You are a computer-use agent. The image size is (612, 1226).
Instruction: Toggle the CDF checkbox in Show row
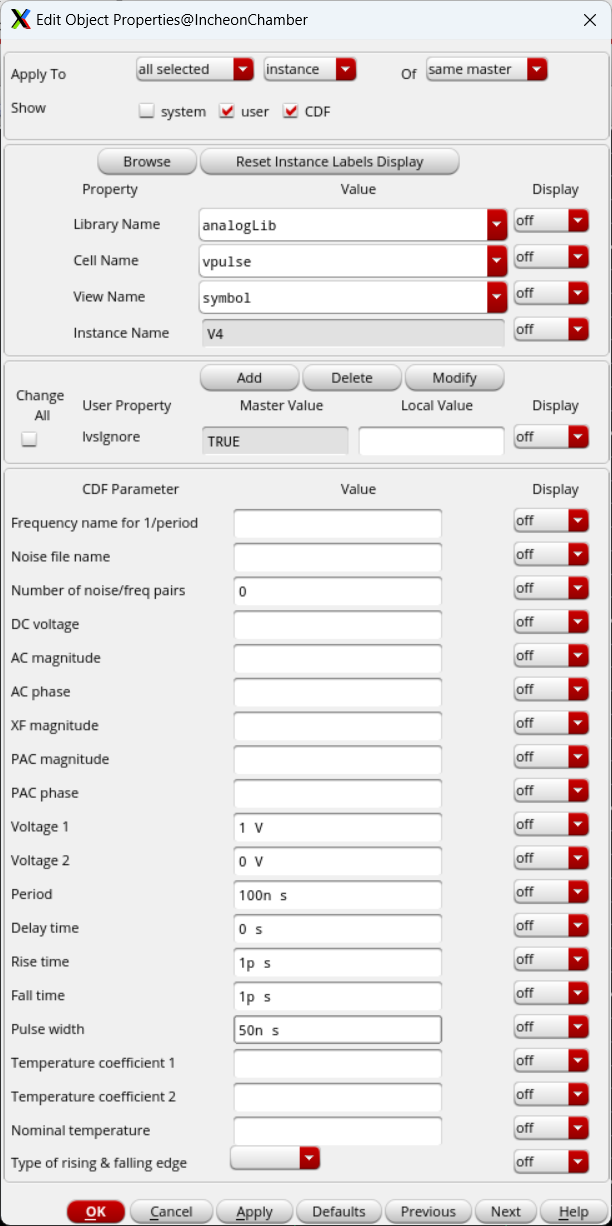(x=291, y=112)
